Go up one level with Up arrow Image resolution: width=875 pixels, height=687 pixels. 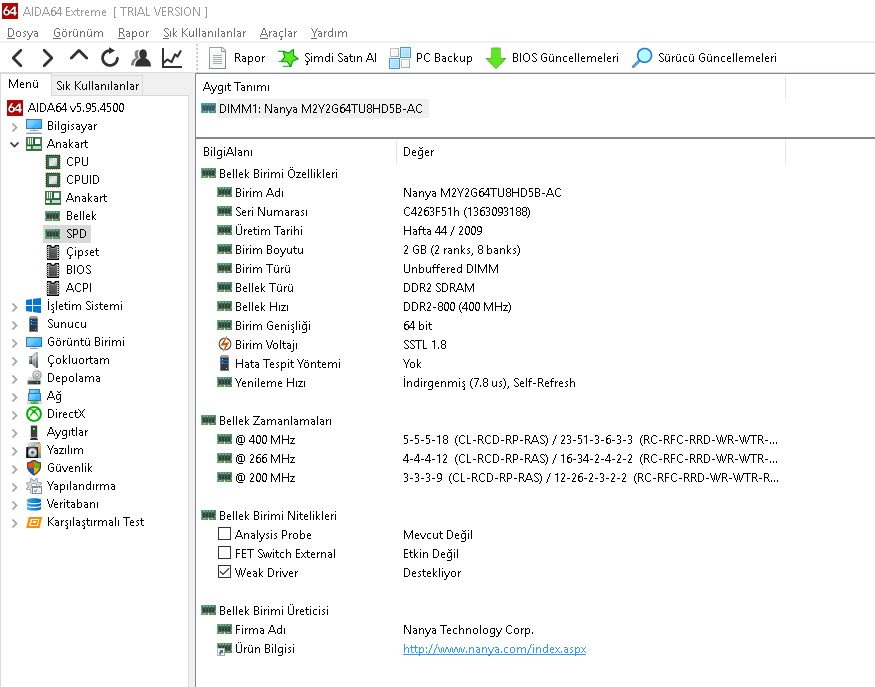point(79,57)
